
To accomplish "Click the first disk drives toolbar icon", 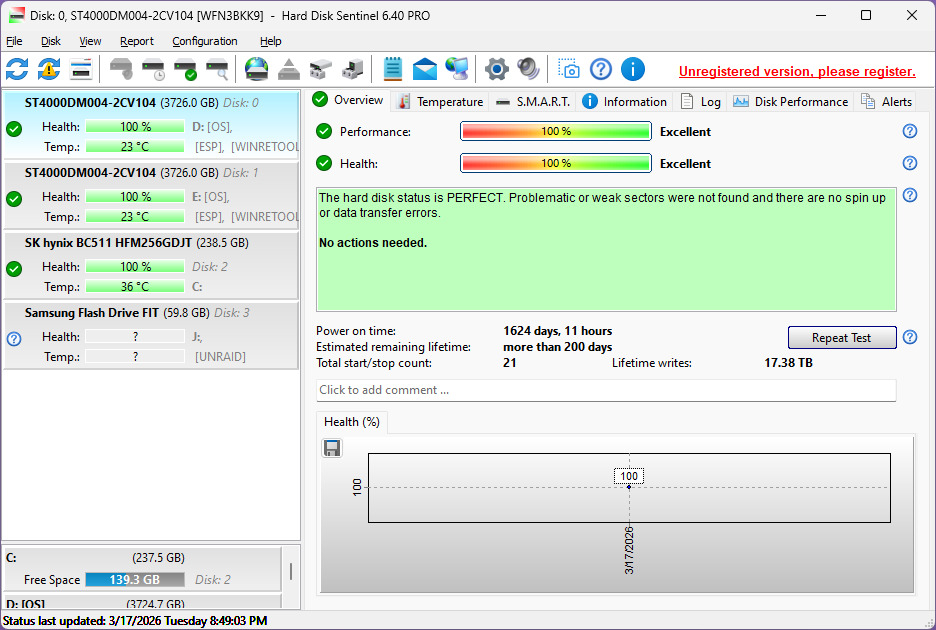I will coord(321,69).
